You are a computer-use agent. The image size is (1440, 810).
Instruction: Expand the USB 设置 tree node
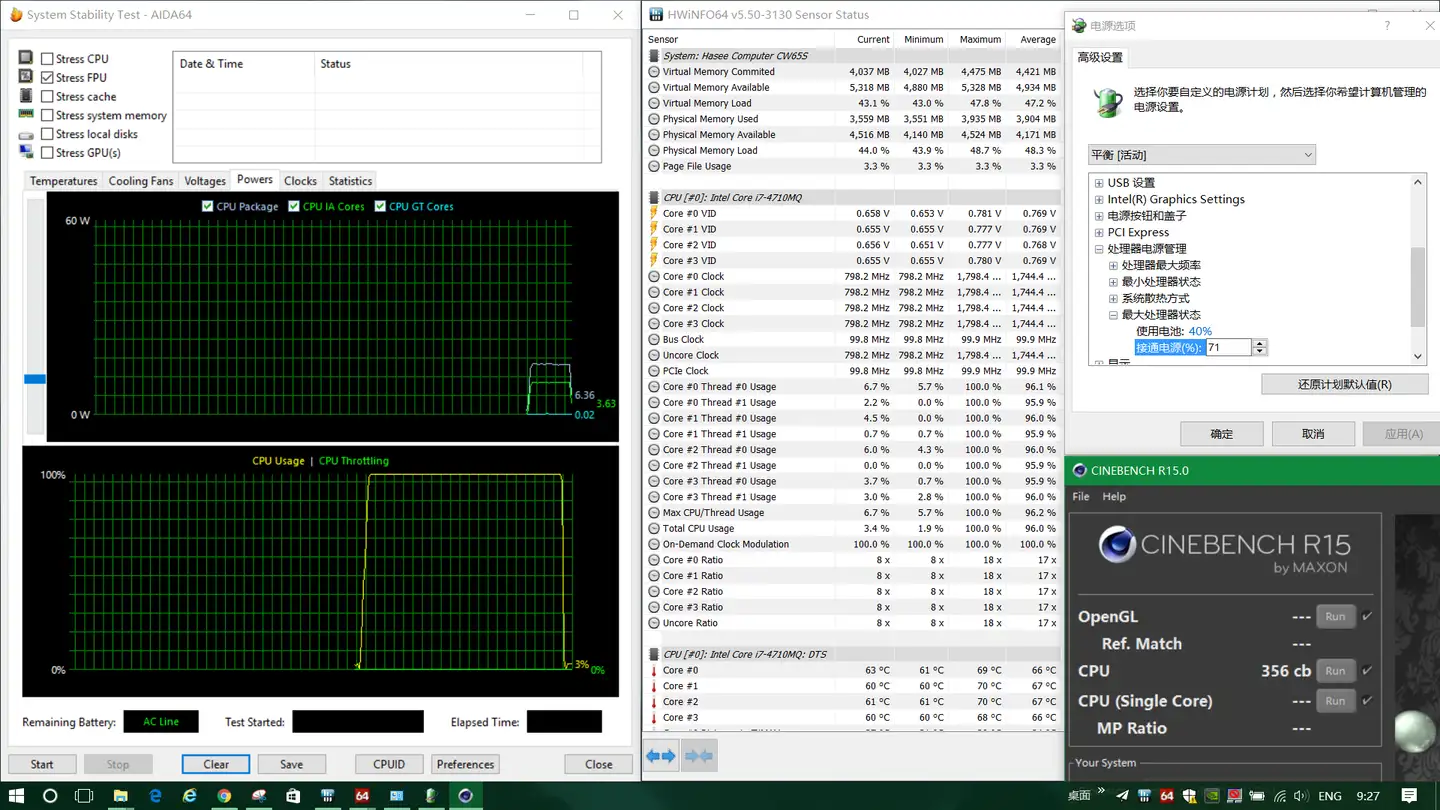[1099, 183]
